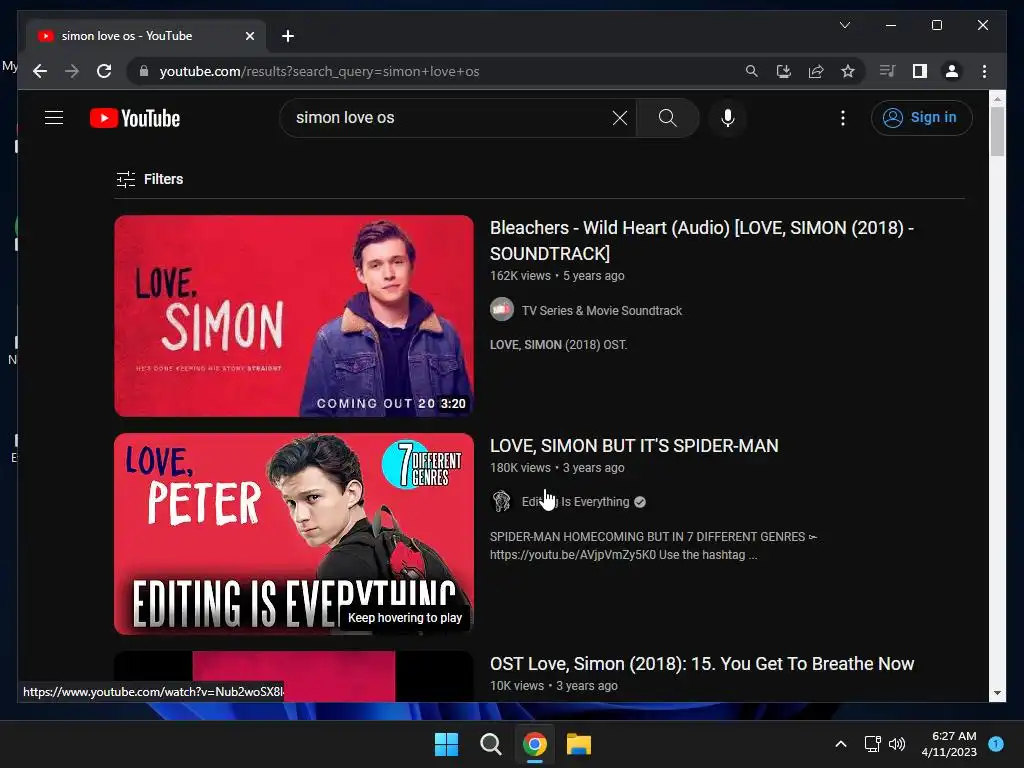Open 'Bleachers - Wild Heart (Audio)' video title
This screenshot has width=1024, height=768.
point(701,240)
